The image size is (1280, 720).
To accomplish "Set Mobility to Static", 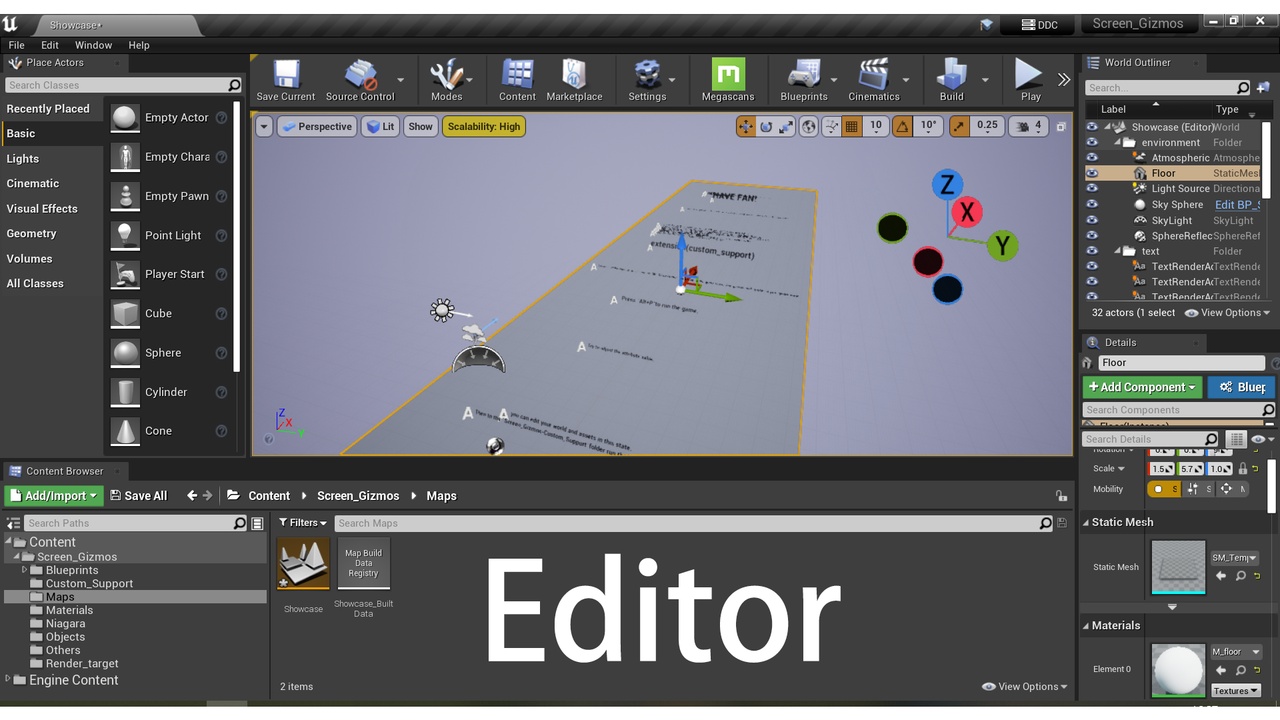I will [1163, 489].
